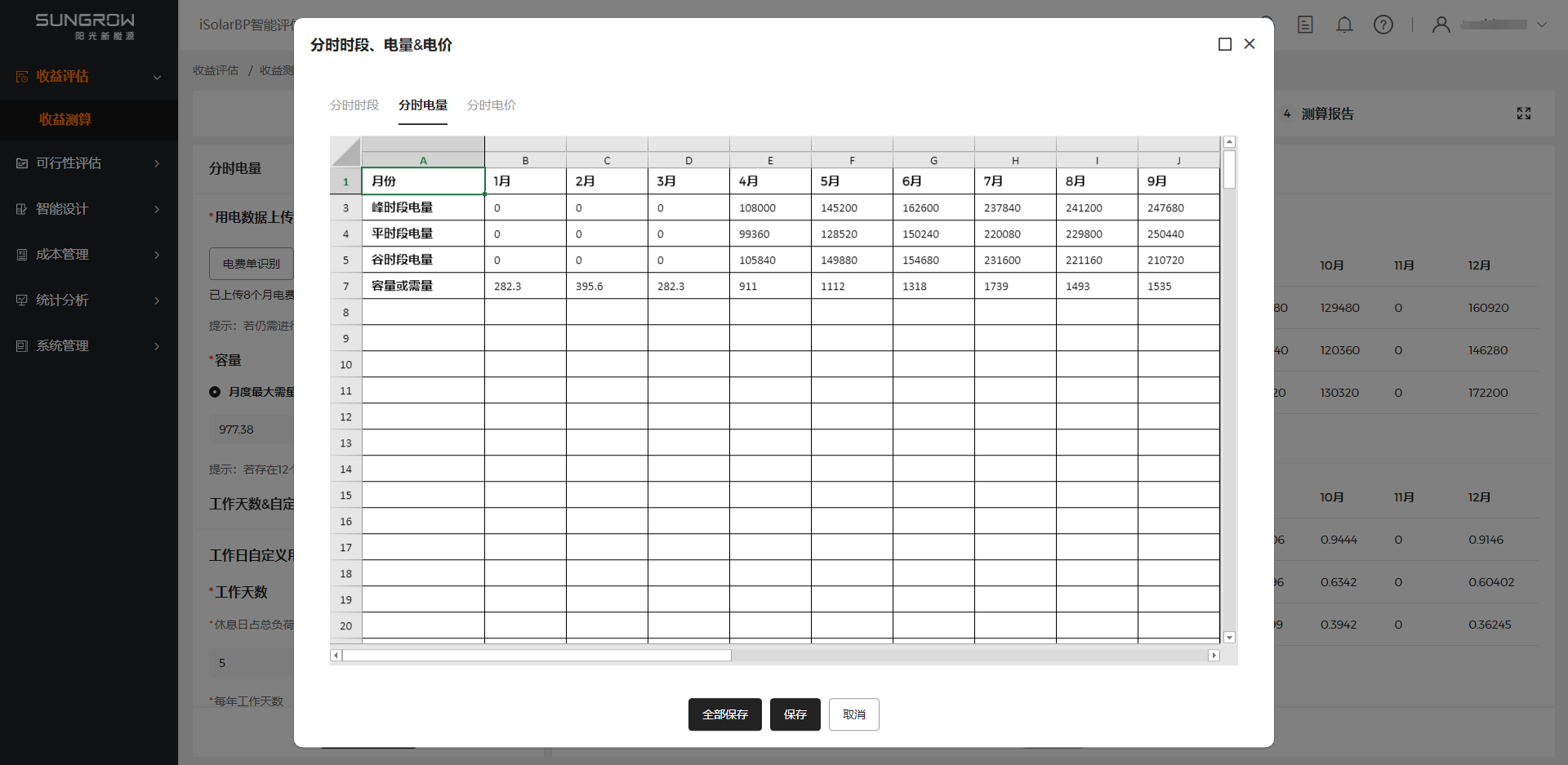Click the horizontal scrollbar right arrow
Viewport: 1568px width, 765px height.
click(1214, 656)
